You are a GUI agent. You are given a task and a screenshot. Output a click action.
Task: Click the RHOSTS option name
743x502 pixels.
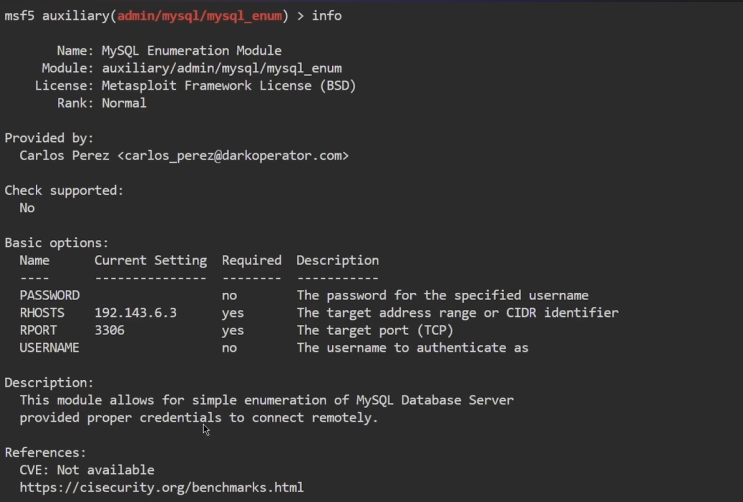click(42, 313)
